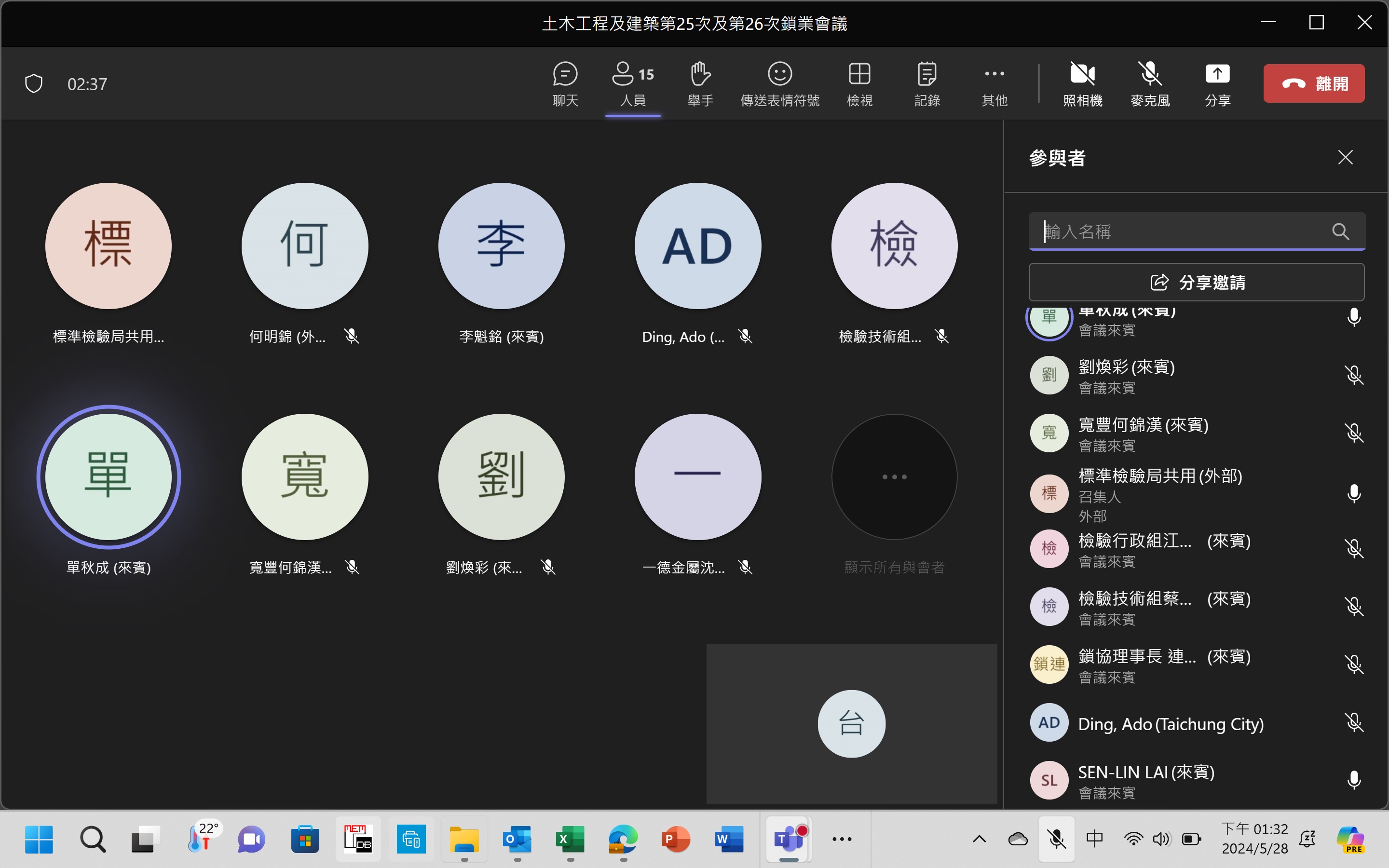
Task: Click muted mic icon beside 劉煥彩 tile
Action: (548, 567)
